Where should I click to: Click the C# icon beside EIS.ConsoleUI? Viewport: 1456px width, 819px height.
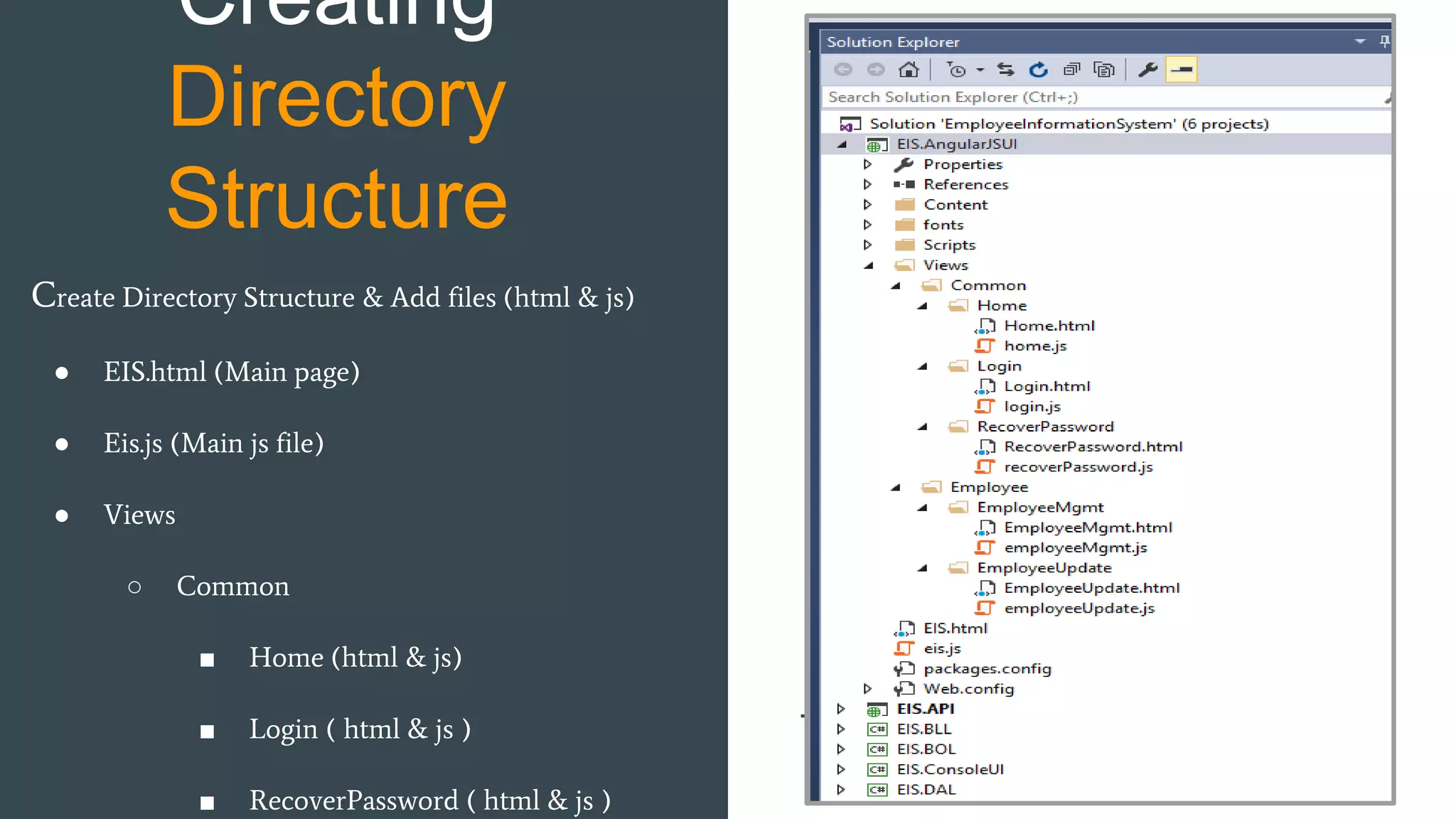pyautogui.click(x=877, y=770)
